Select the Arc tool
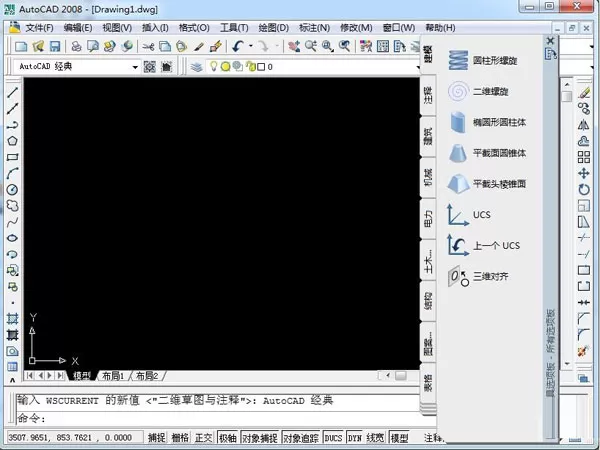 (x=12, y=173)
